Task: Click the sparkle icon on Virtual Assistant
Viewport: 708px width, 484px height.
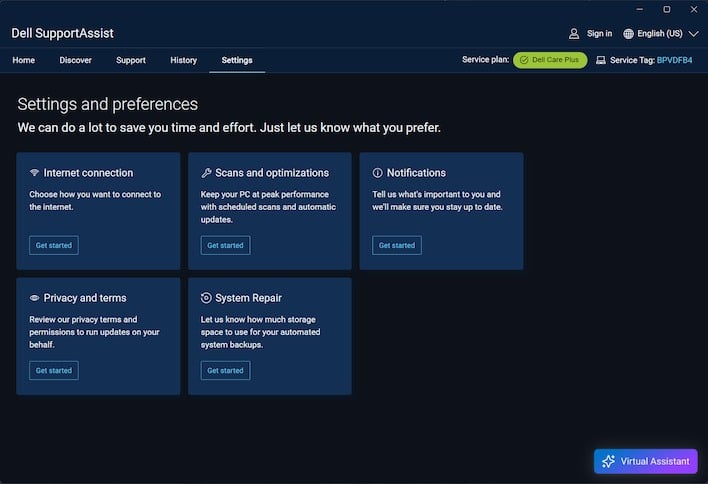Action: [608, 461]
